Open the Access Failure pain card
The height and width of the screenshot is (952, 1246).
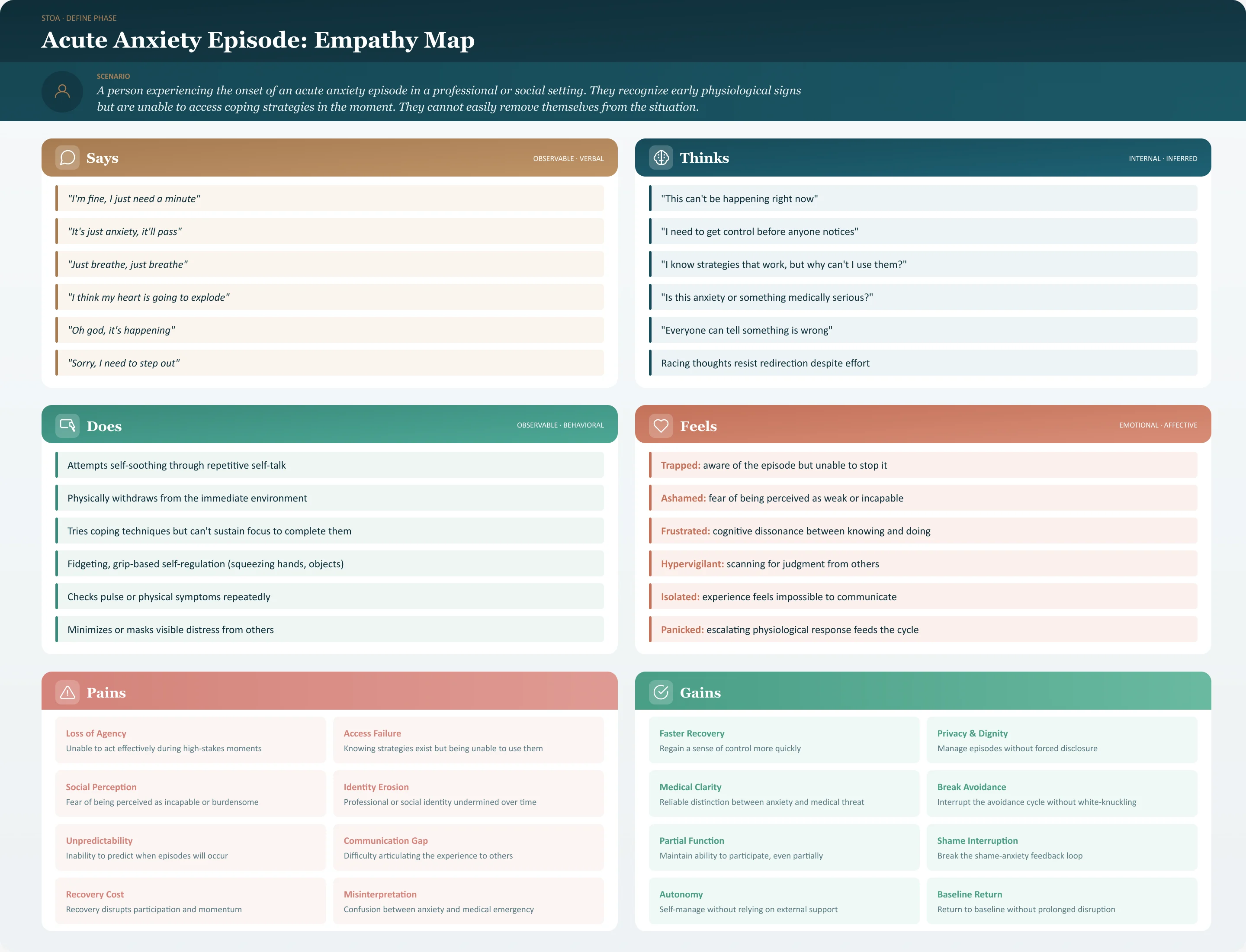[469, 740]
